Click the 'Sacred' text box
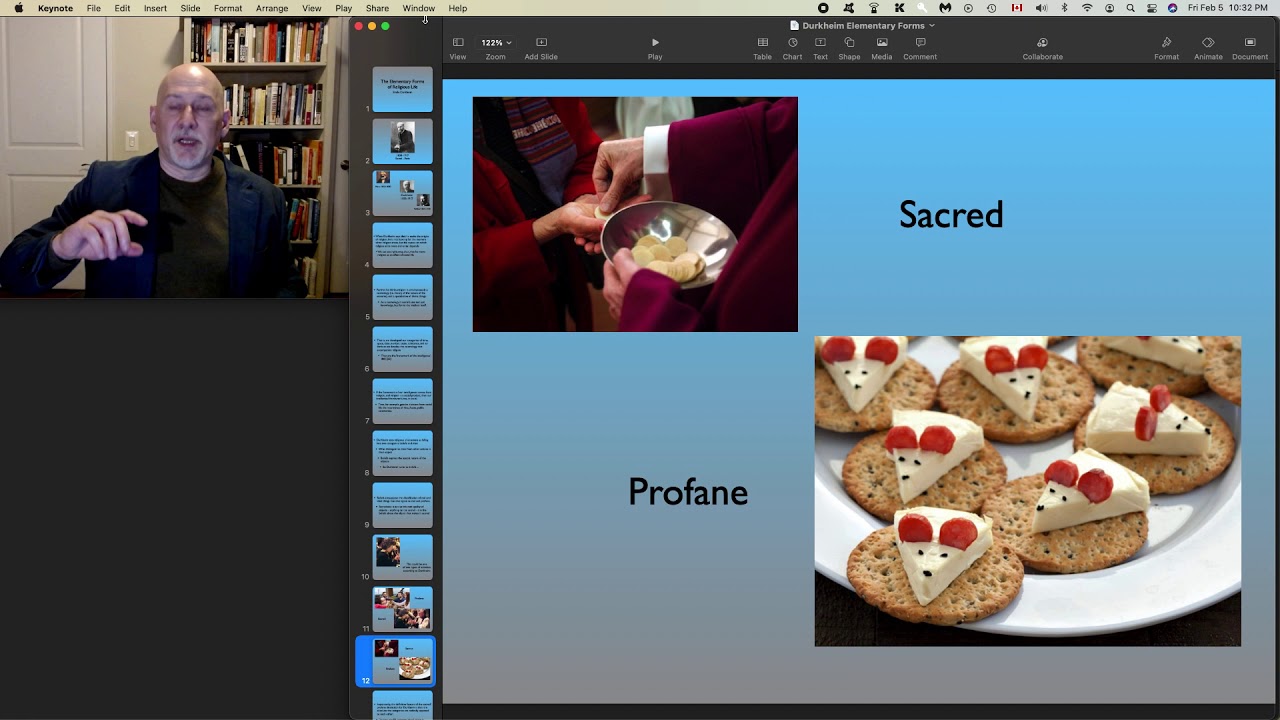 951,215
